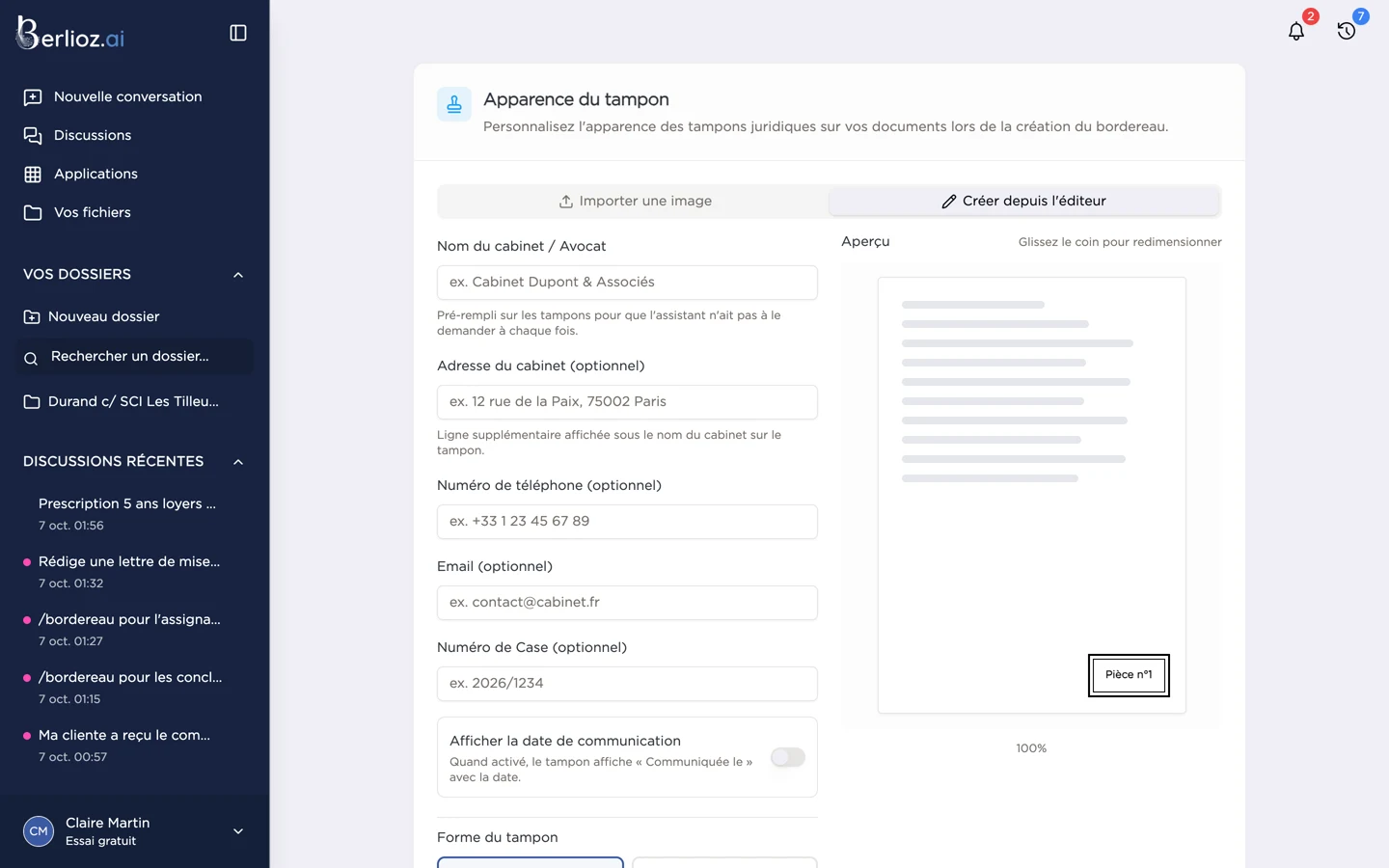Image resolution: width=1389 pixels, height=868 pixels.
Task: Open the Durand c/ SCI Les Tilleu... dossier
Action: click(135, 401)
